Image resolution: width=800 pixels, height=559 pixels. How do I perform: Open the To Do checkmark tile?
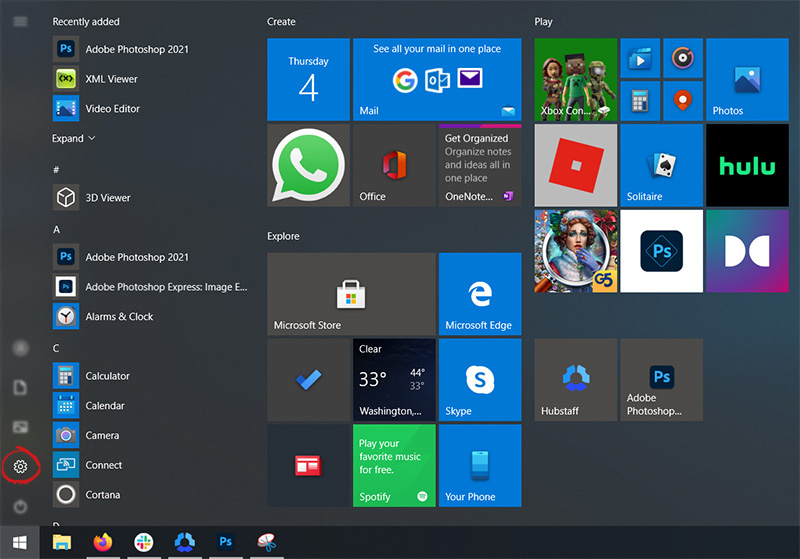tap(309, 380)
